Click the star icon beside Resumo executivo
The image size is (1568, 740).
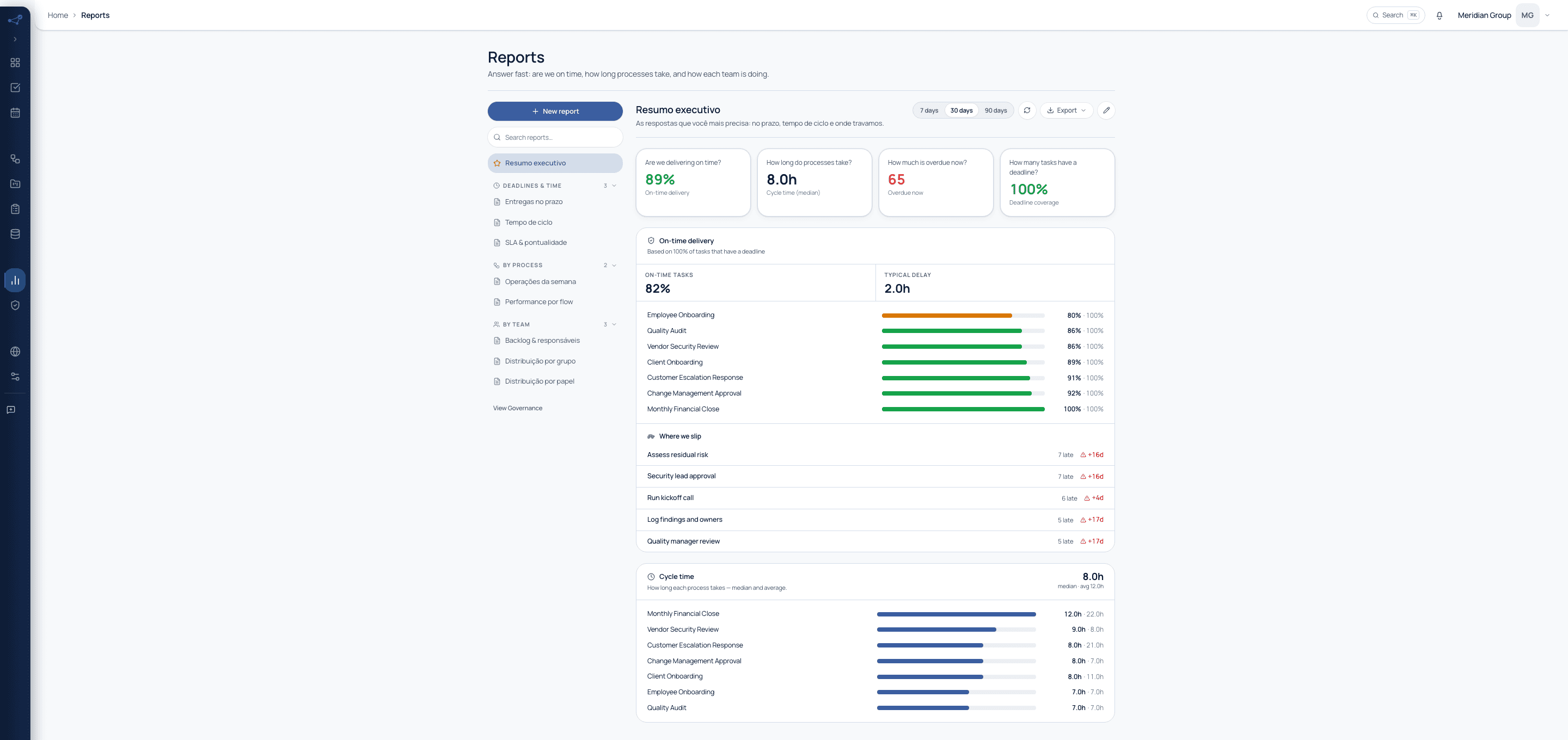click(x=497, y=163)
